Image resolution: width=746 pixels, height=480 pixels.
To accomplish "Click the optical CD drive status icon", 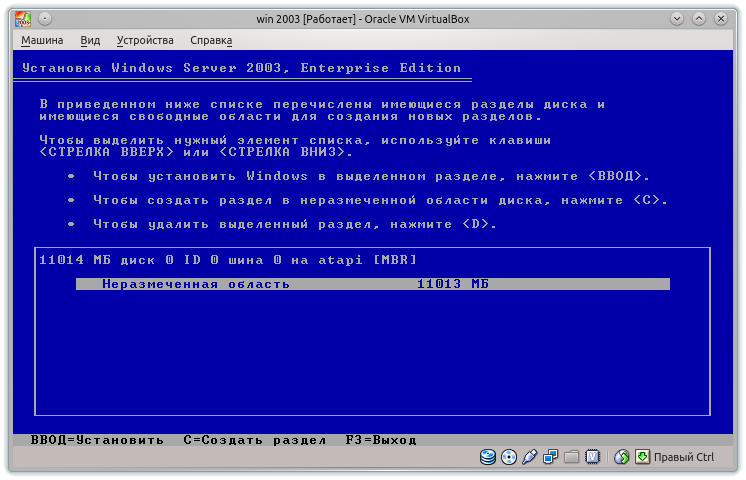I will pos(509,457).
